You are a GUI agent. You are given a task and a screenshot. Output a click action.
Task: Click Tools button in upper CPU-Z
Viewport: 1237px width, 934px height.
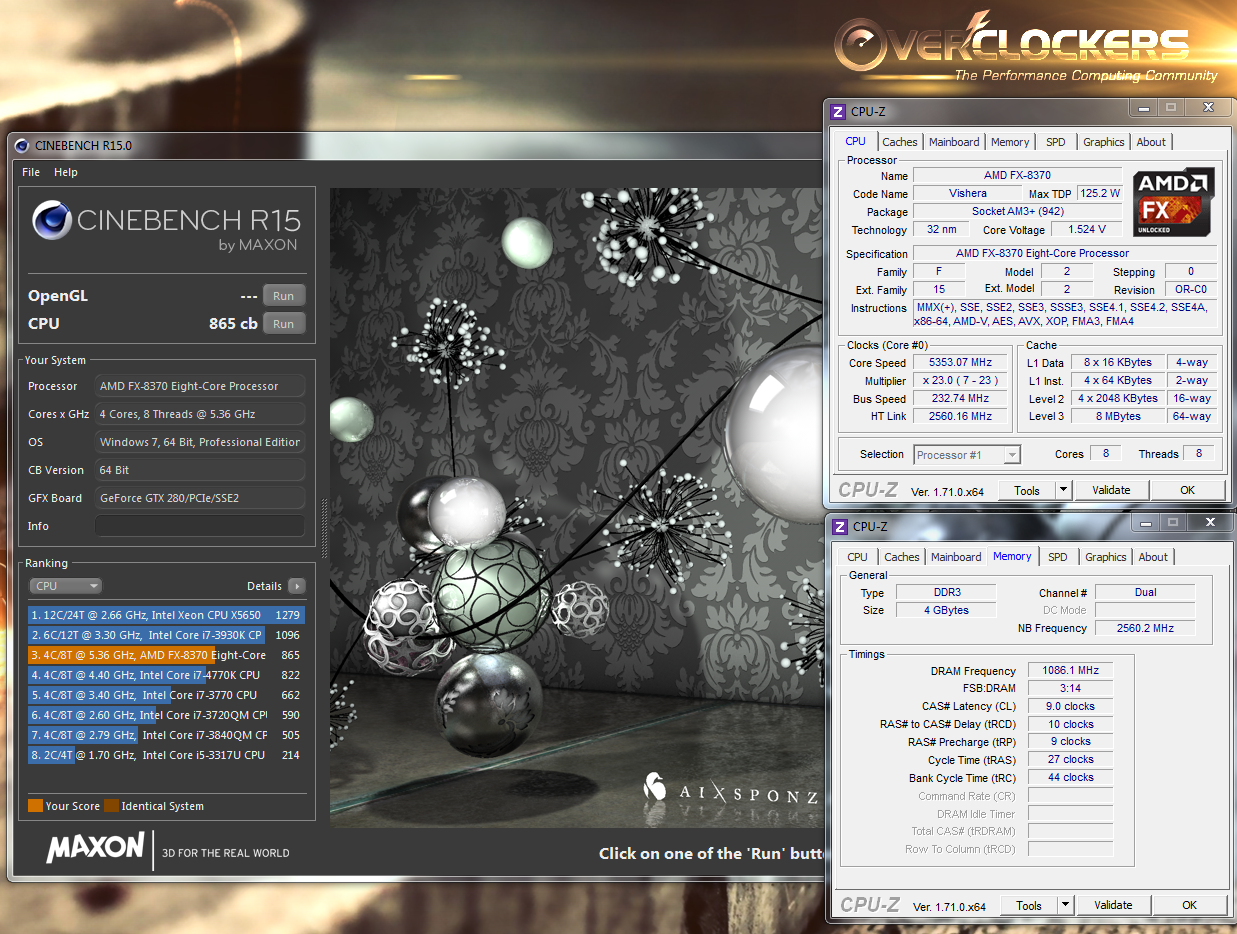coord(1027,490)
